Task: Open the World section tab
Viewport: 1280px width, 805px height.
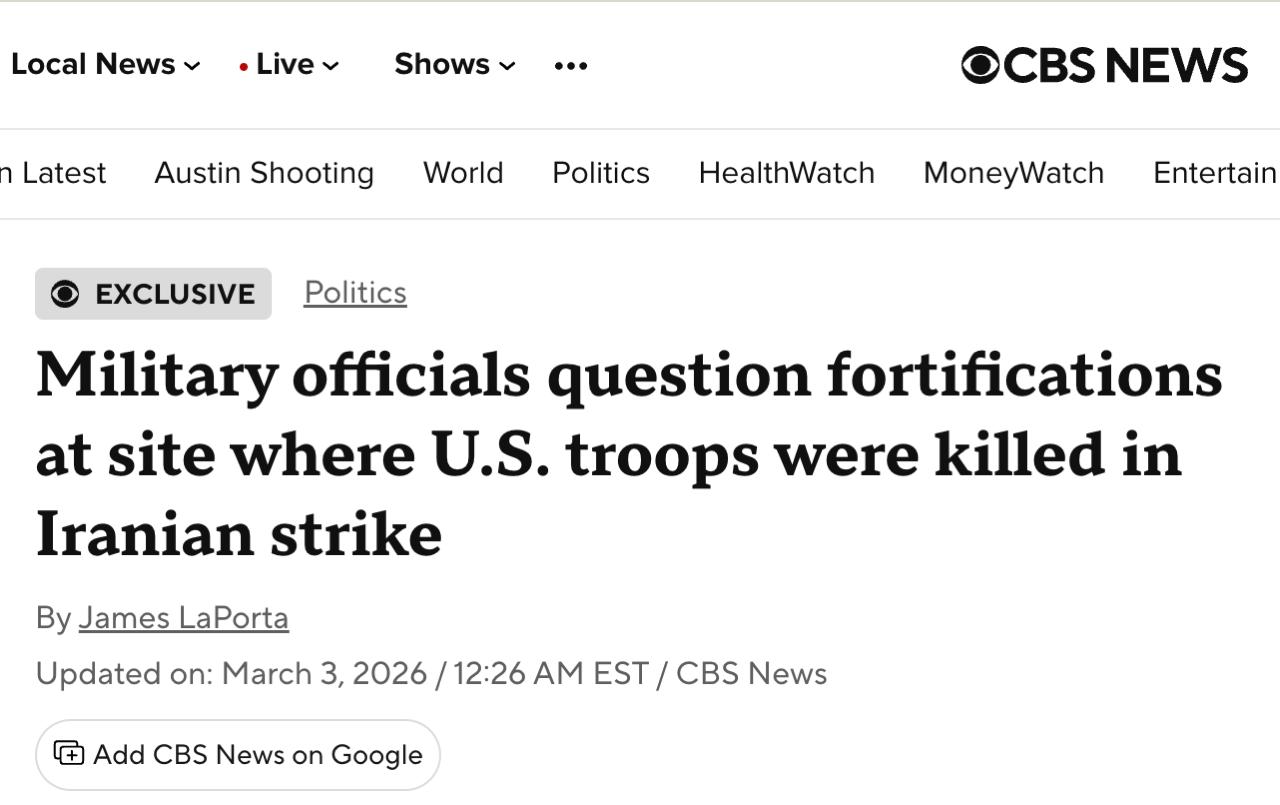Action: (x=463, y=173)
